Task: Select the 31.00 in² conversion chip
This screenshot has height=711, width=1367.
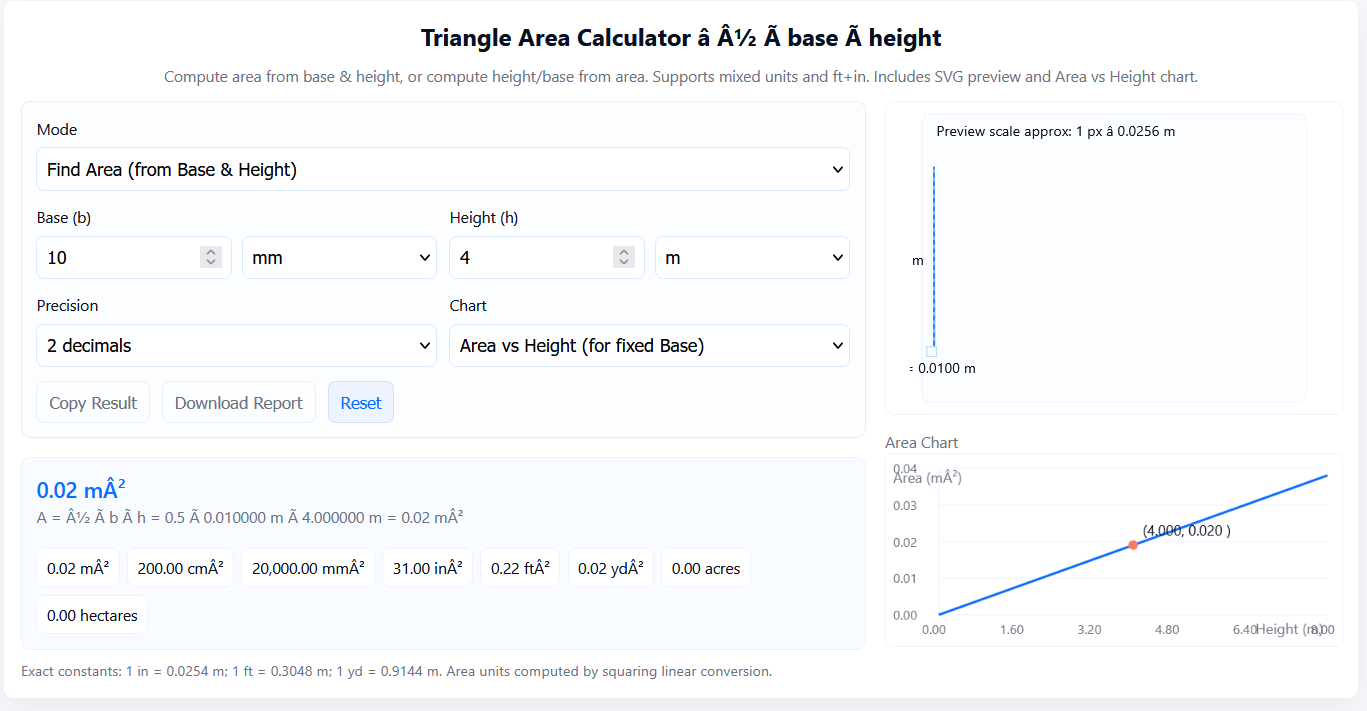Action: [427, 567]
